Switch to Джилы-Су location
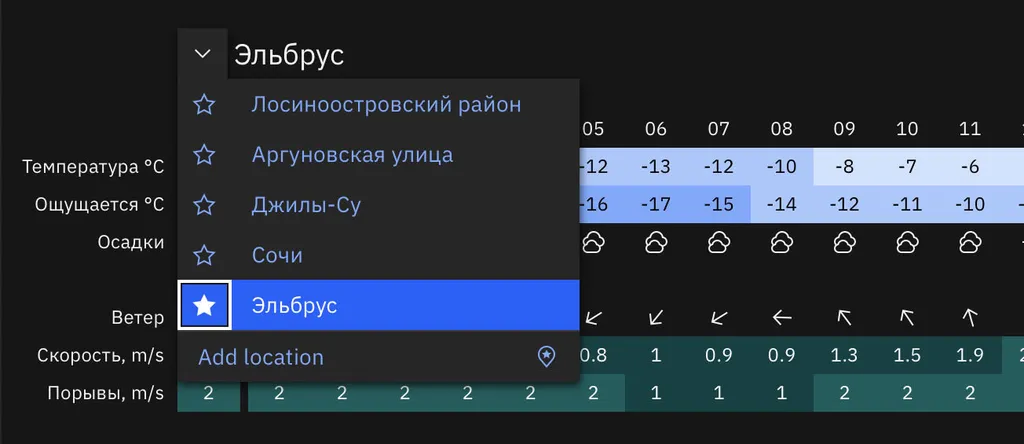The image size is (1024, 444). click(306, 205)
